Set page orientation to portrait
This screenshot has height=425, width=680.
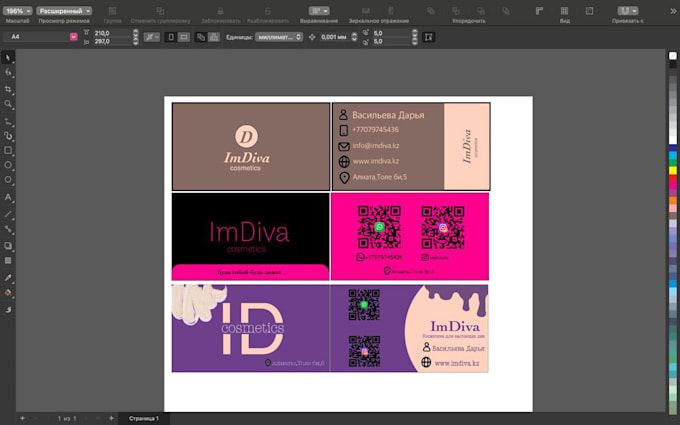pos(171,37)
